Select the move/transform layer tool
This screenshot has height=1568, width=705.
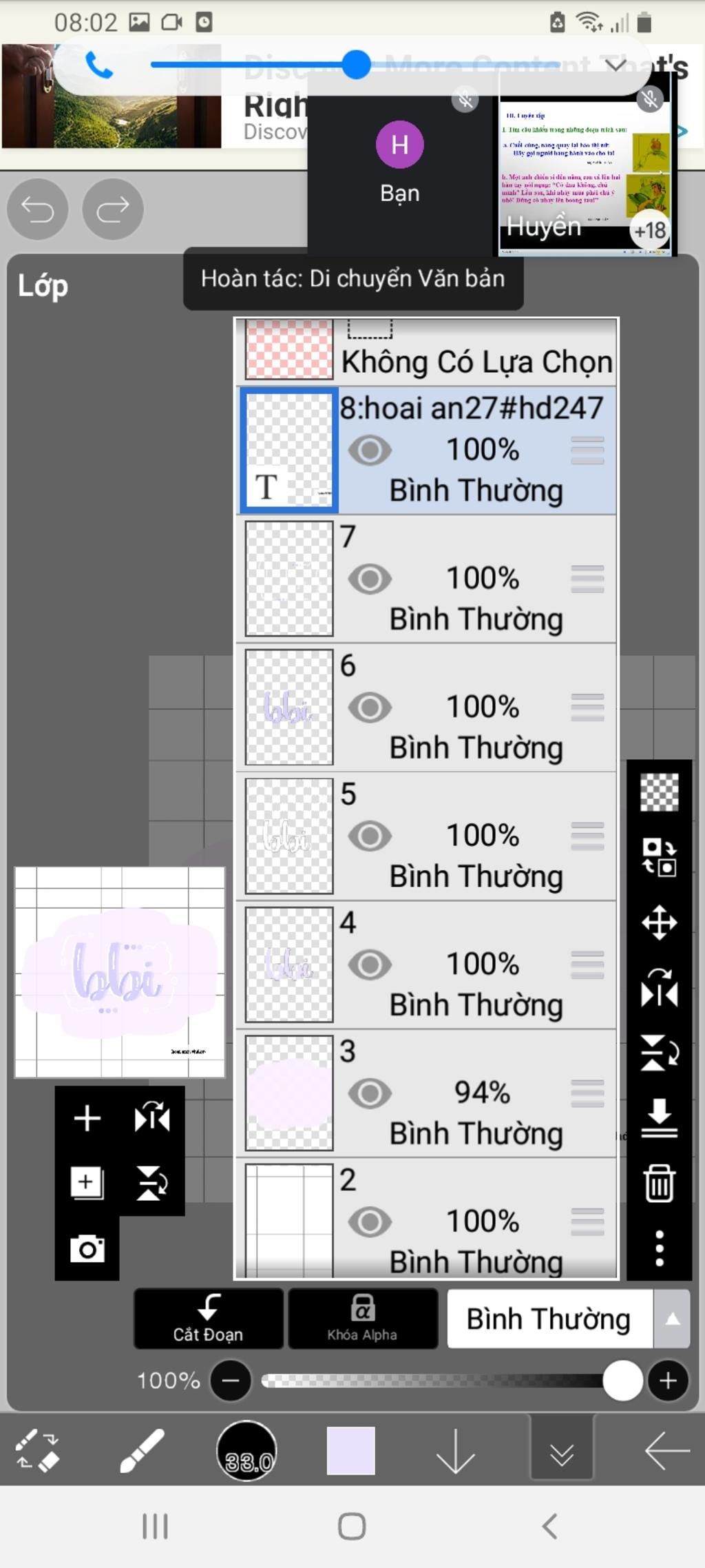[x=659, y=922]
